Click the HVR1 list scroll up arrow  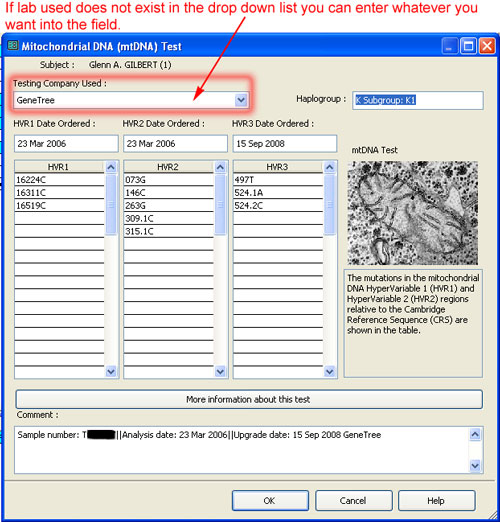pyautogui.click(x=111, y=167)
